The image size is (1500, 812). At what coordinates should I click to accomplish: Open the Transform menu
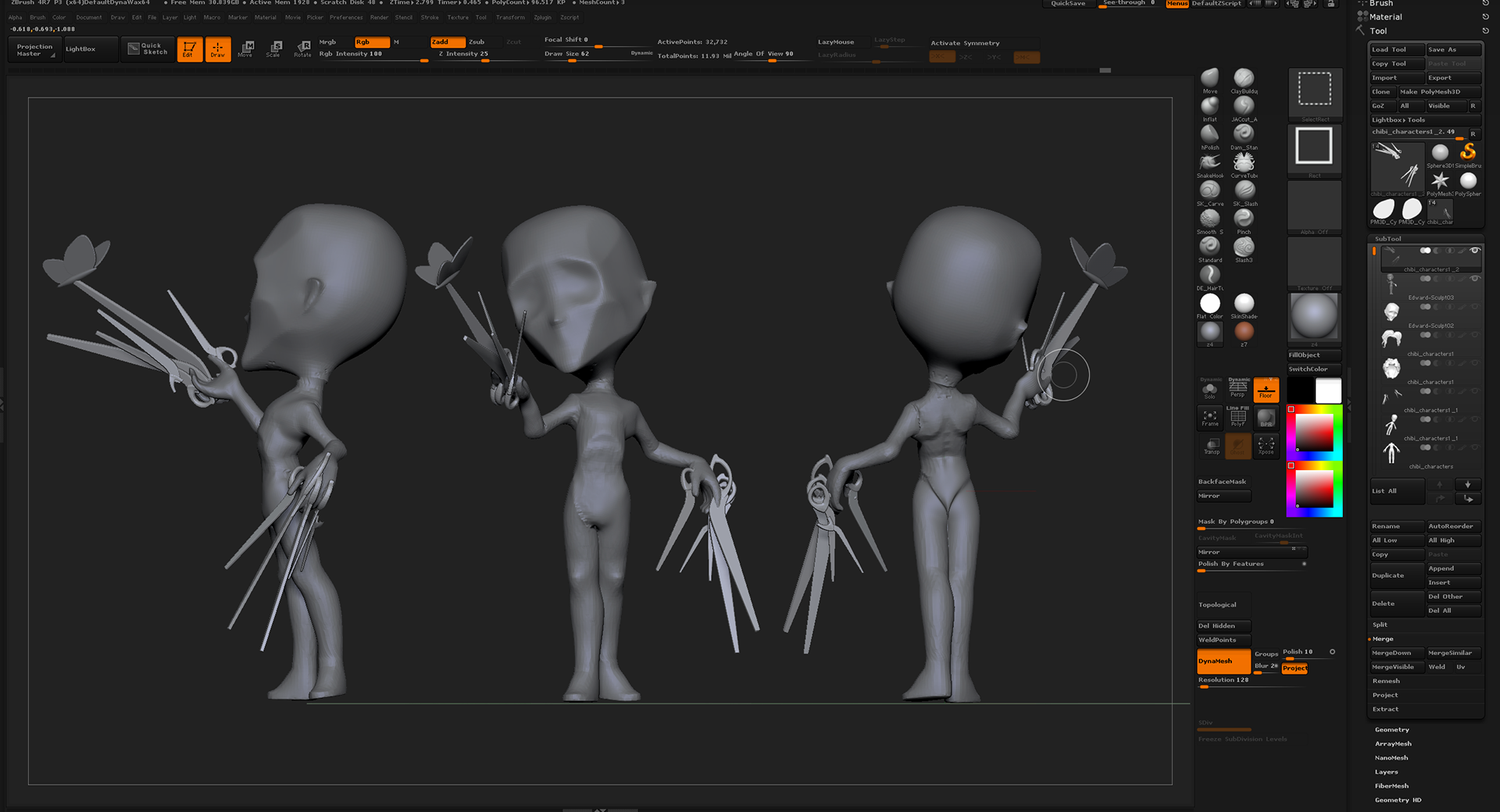pos(510,17)
